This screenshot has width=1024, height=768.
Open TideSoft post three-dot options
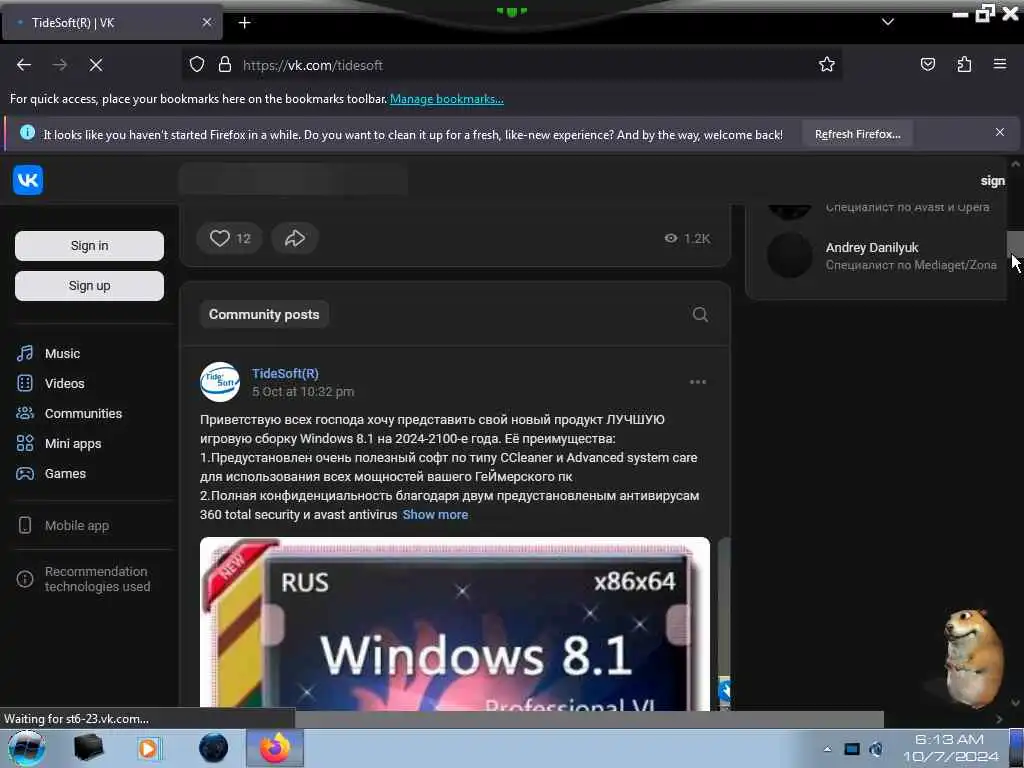coord(697,382)
